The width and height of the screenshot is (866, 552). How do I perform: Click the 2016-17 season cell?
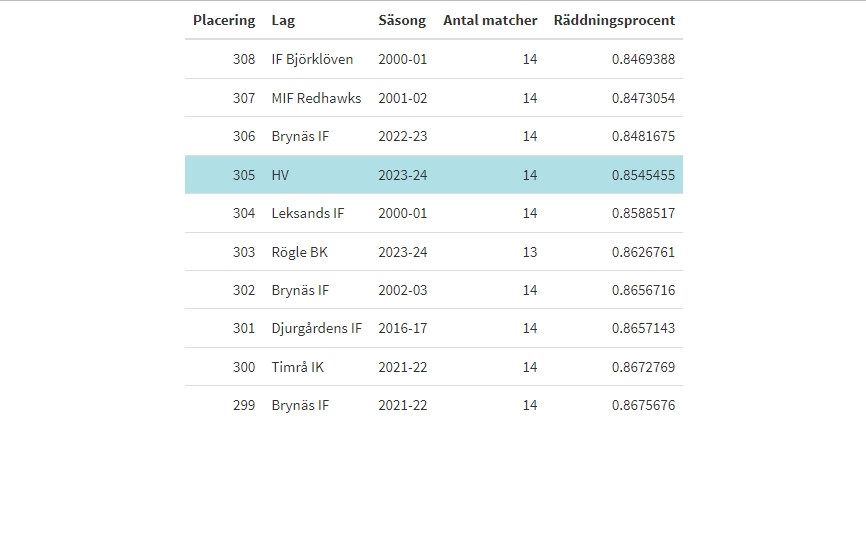(x=402, y=328)
